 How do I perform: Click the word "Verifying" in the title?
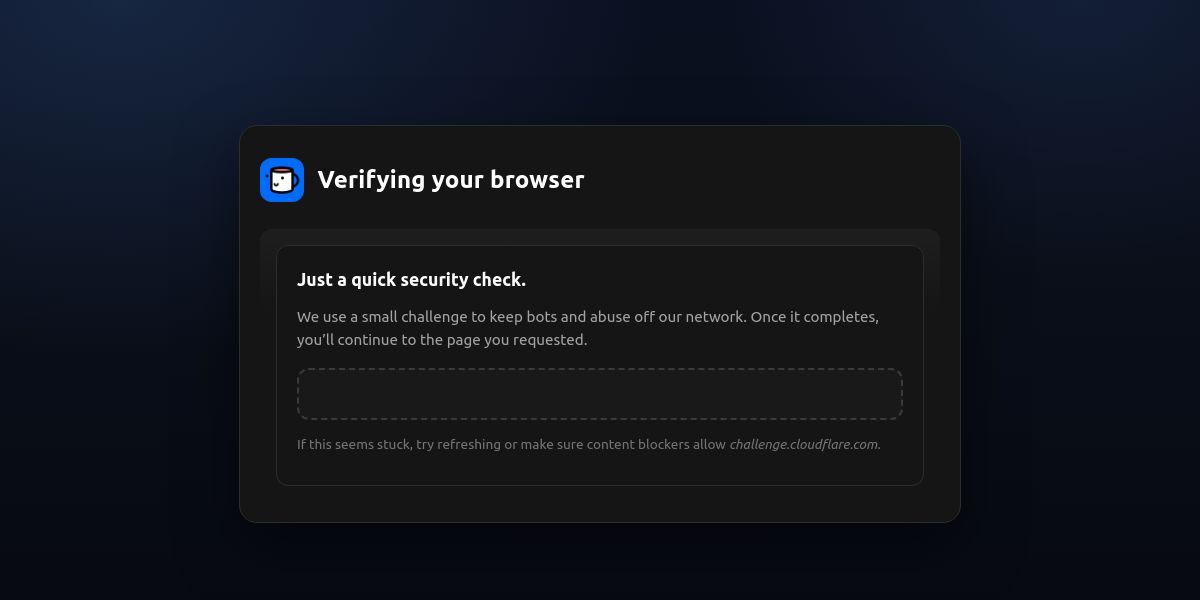(x=371, y=180)
